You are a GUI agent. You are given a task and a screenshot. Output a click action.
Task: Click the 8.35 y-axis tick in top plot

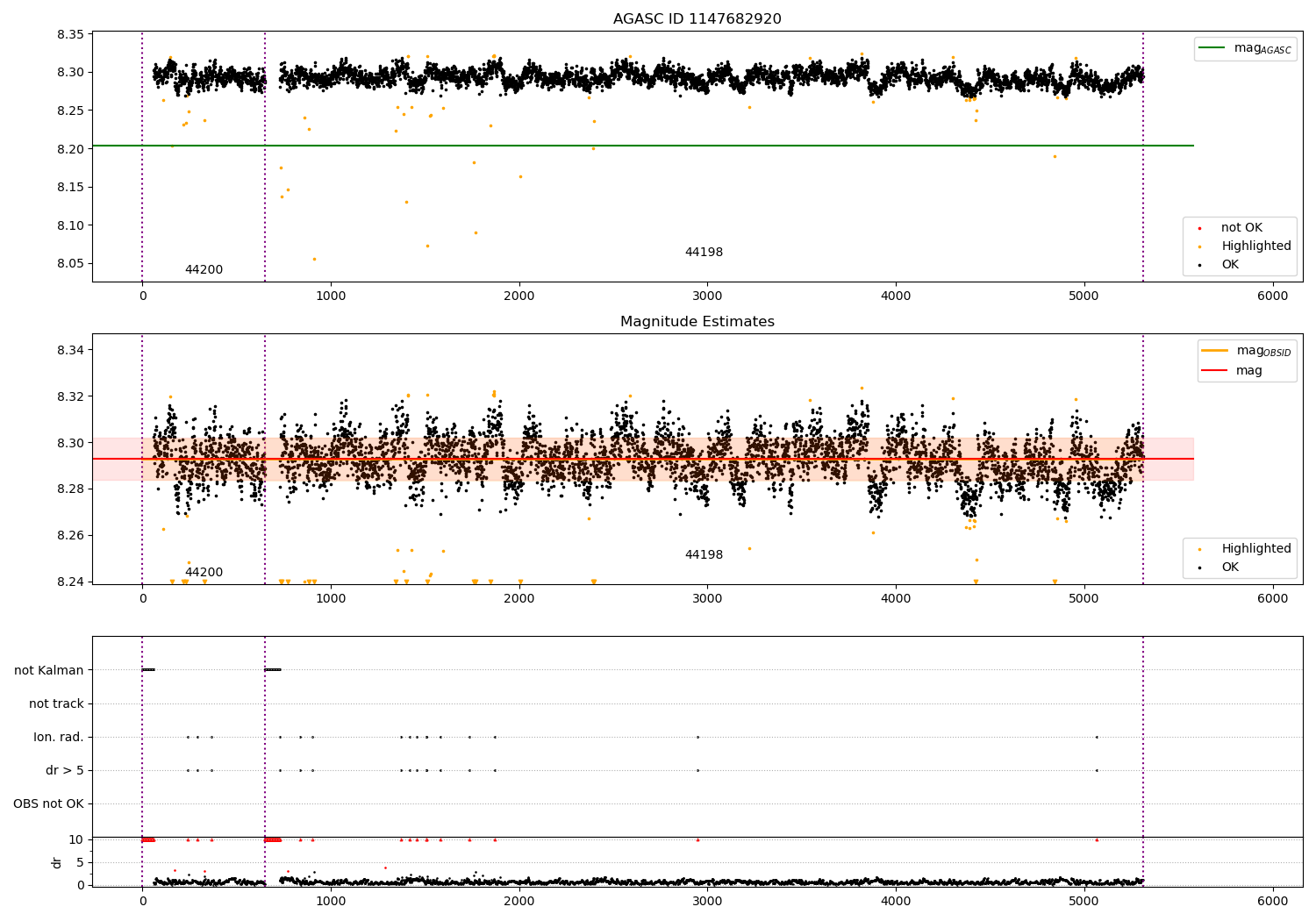[70, 34]
